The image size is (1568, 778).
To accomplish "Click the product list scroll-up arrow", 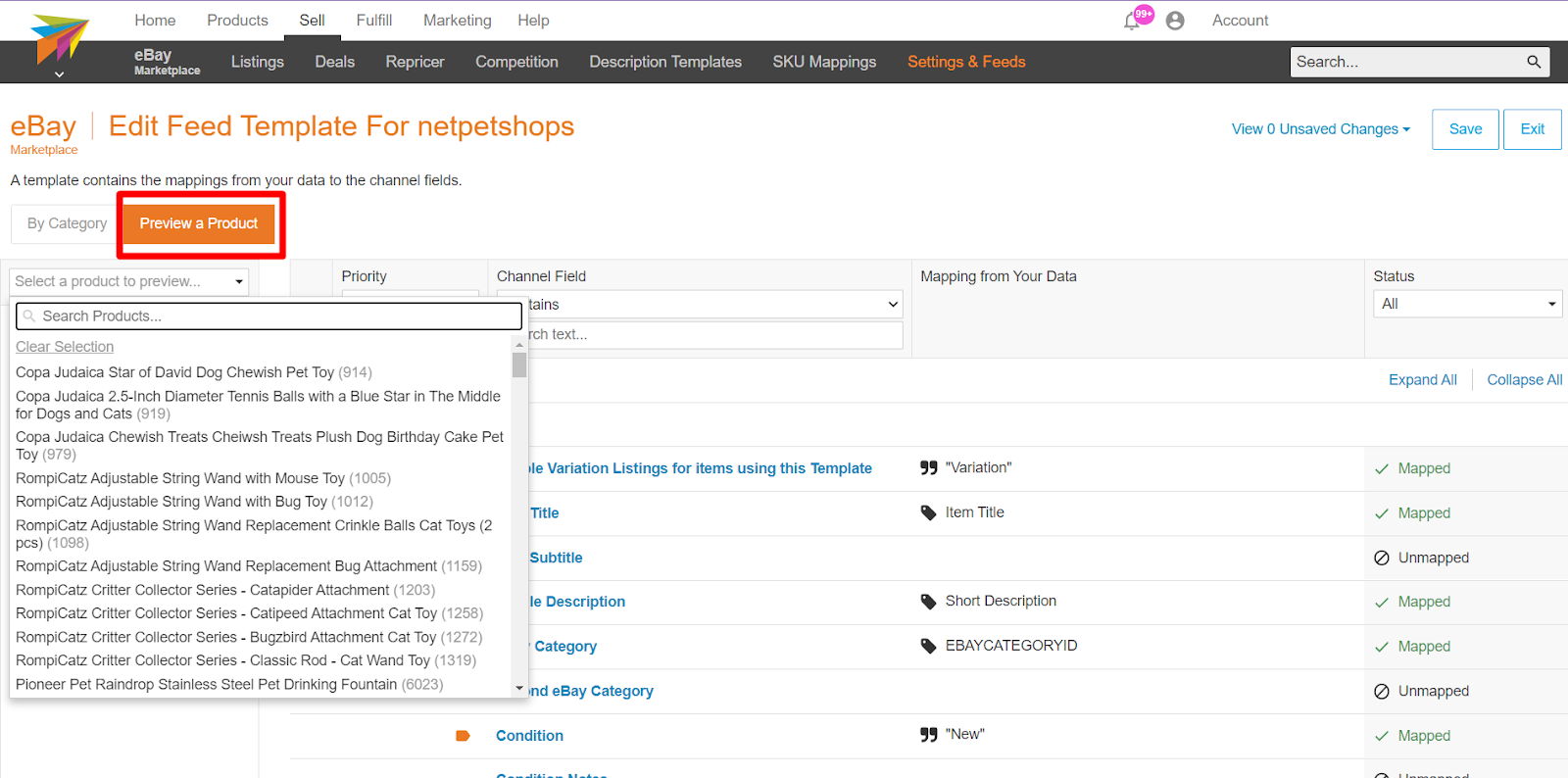I will [519, 345].
